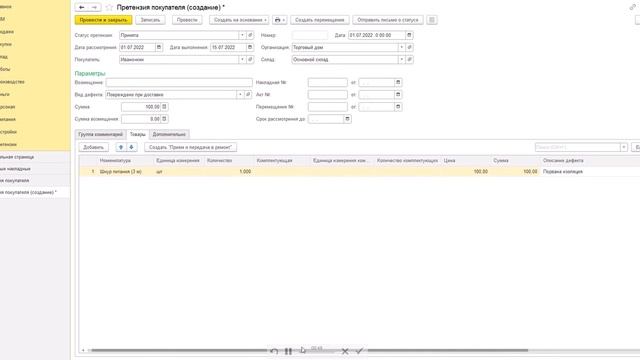Expand the Организация dropdown

pyautogui.click(x=402, y=47)
